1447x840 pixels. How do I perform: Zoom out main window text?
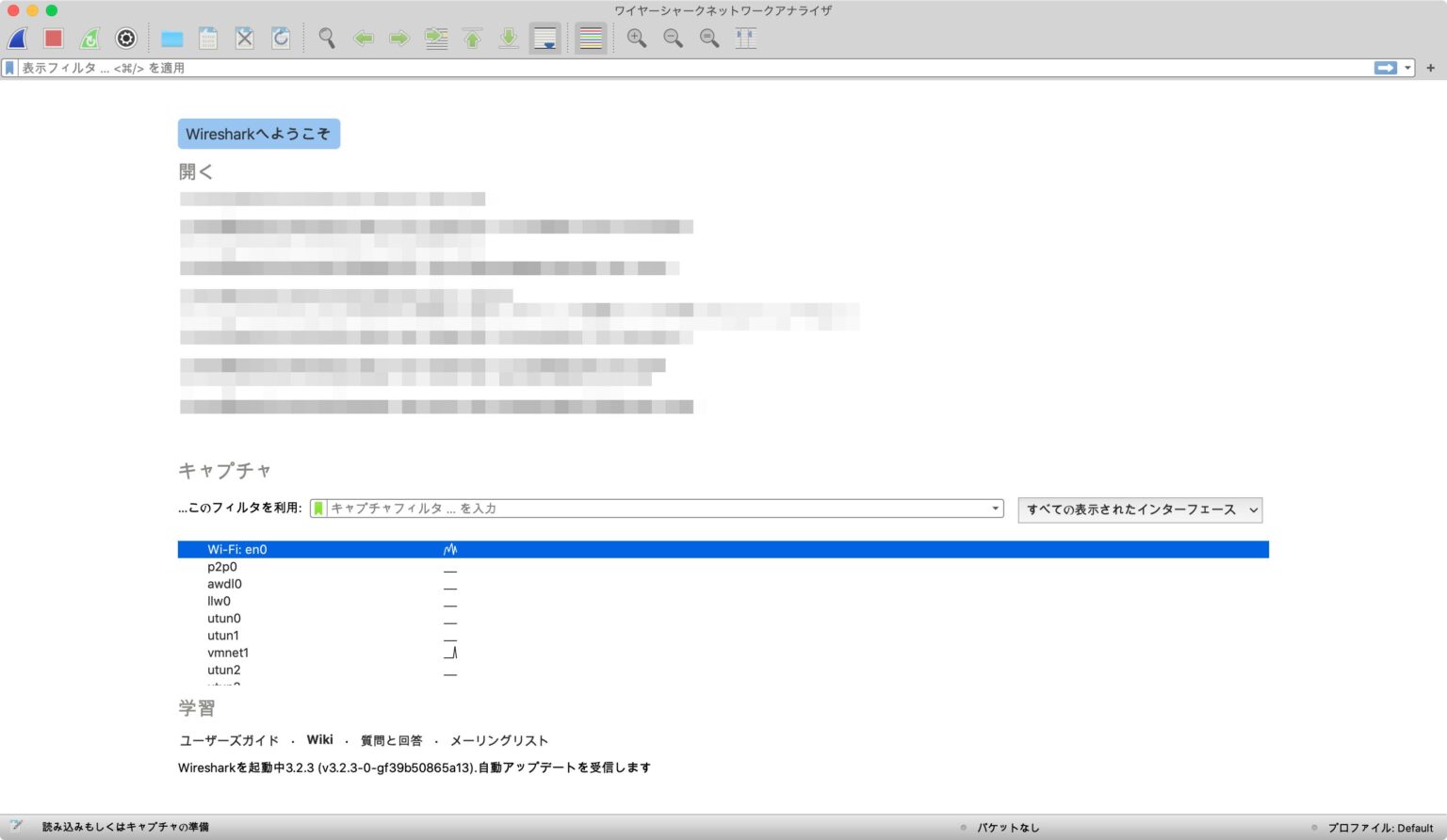[x=673, y=39]
